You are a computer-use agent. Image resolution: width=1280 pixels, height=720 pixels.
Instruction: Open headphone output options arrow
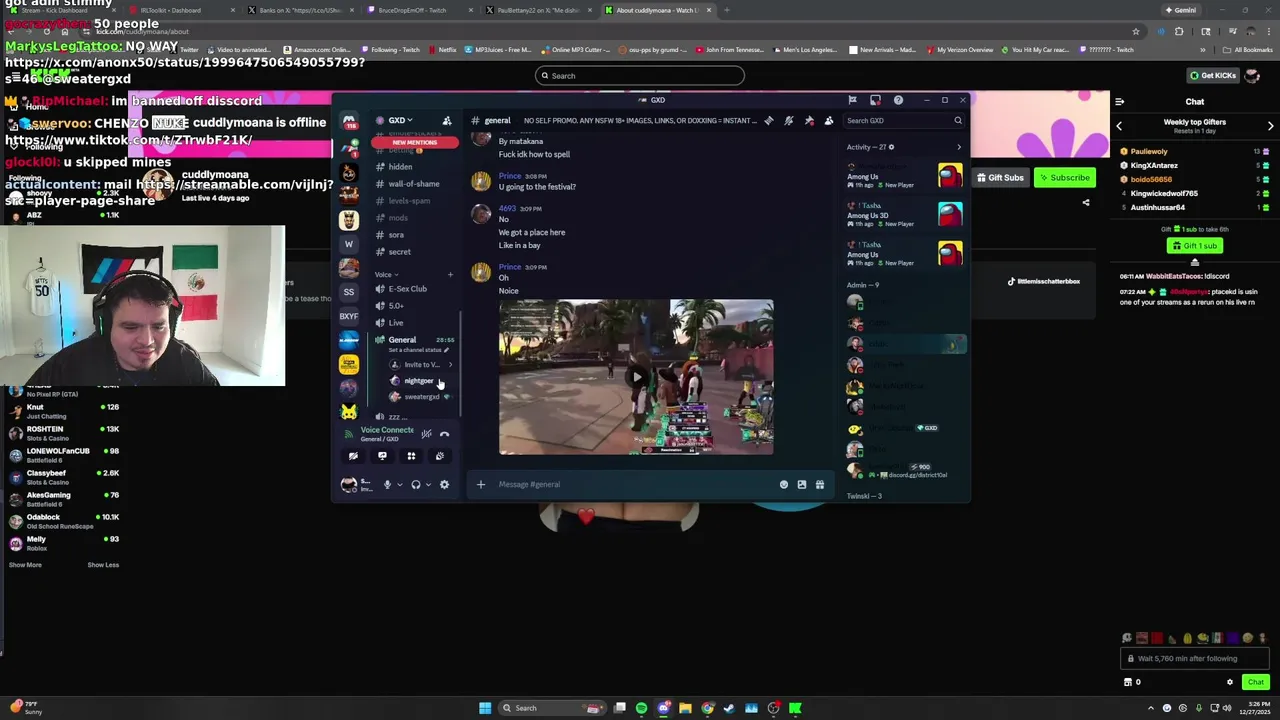[428, 485]
